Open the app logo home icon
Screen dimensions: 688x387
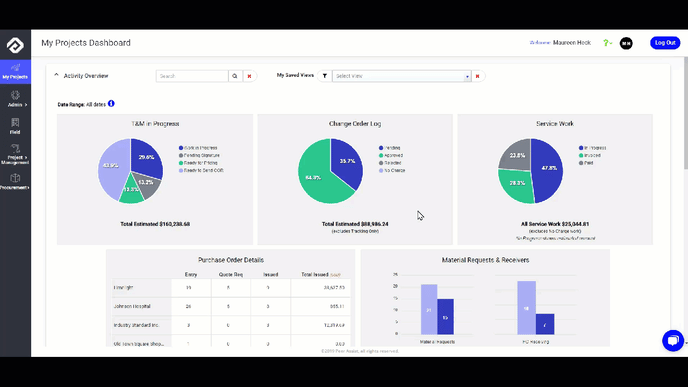click(15, 45)
